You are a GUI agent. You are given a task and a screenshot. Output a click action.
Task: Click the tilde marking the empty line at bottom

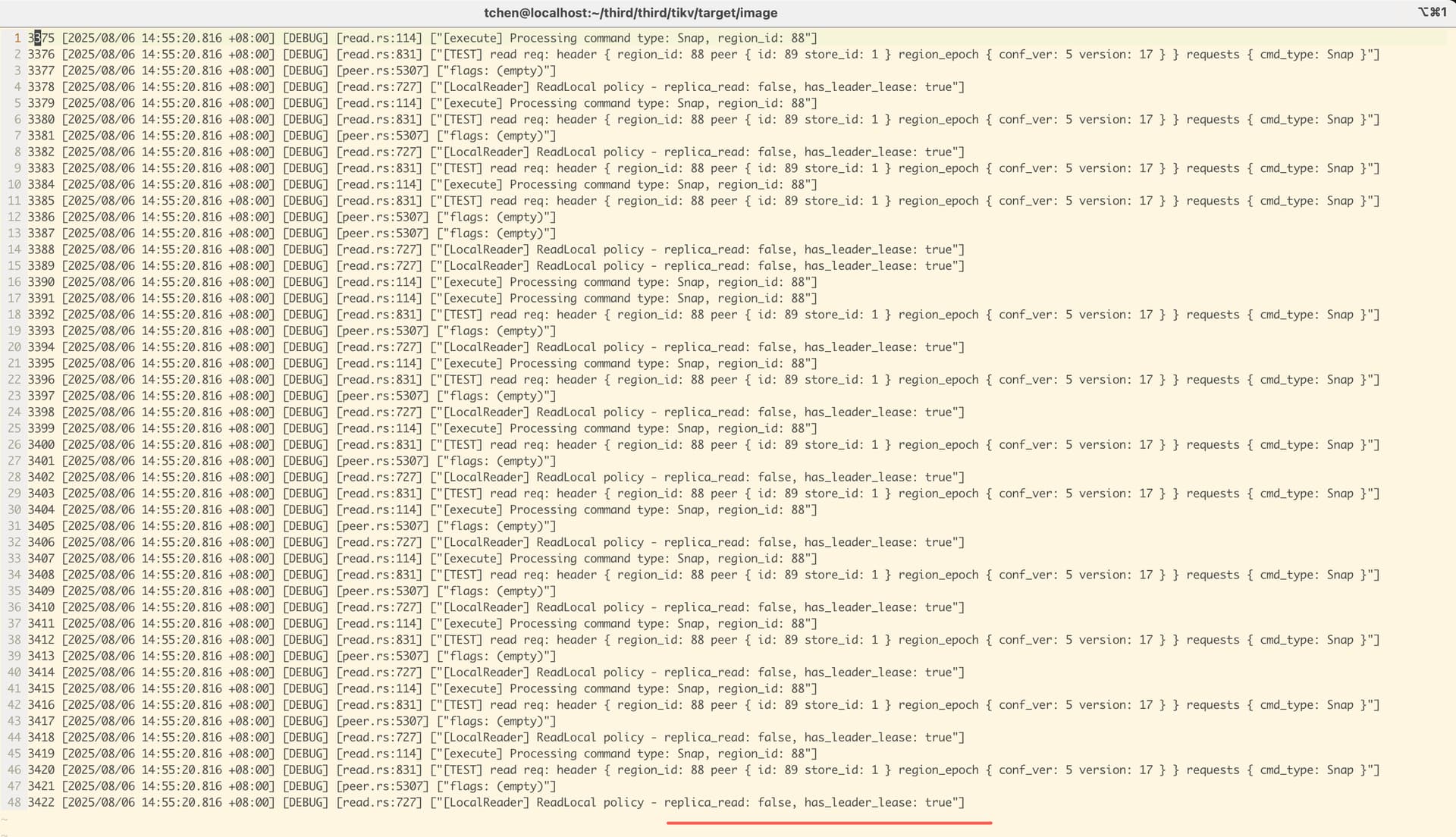coord(5,820)
